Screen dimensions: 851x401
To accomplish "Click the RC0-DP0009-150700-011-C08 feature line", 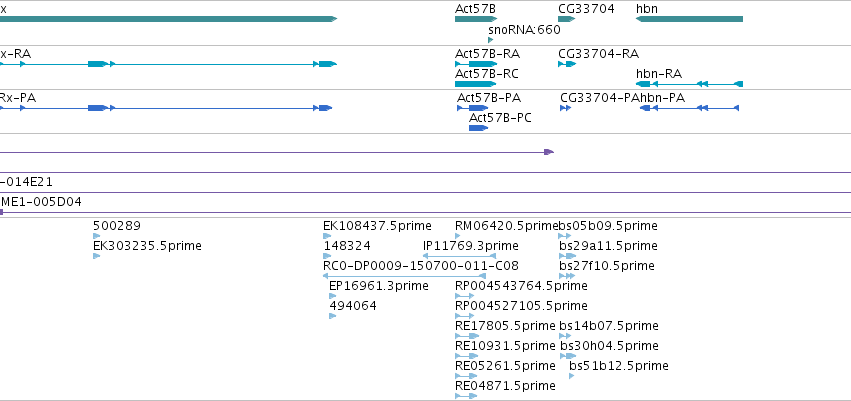I will [x=404, y=276].
